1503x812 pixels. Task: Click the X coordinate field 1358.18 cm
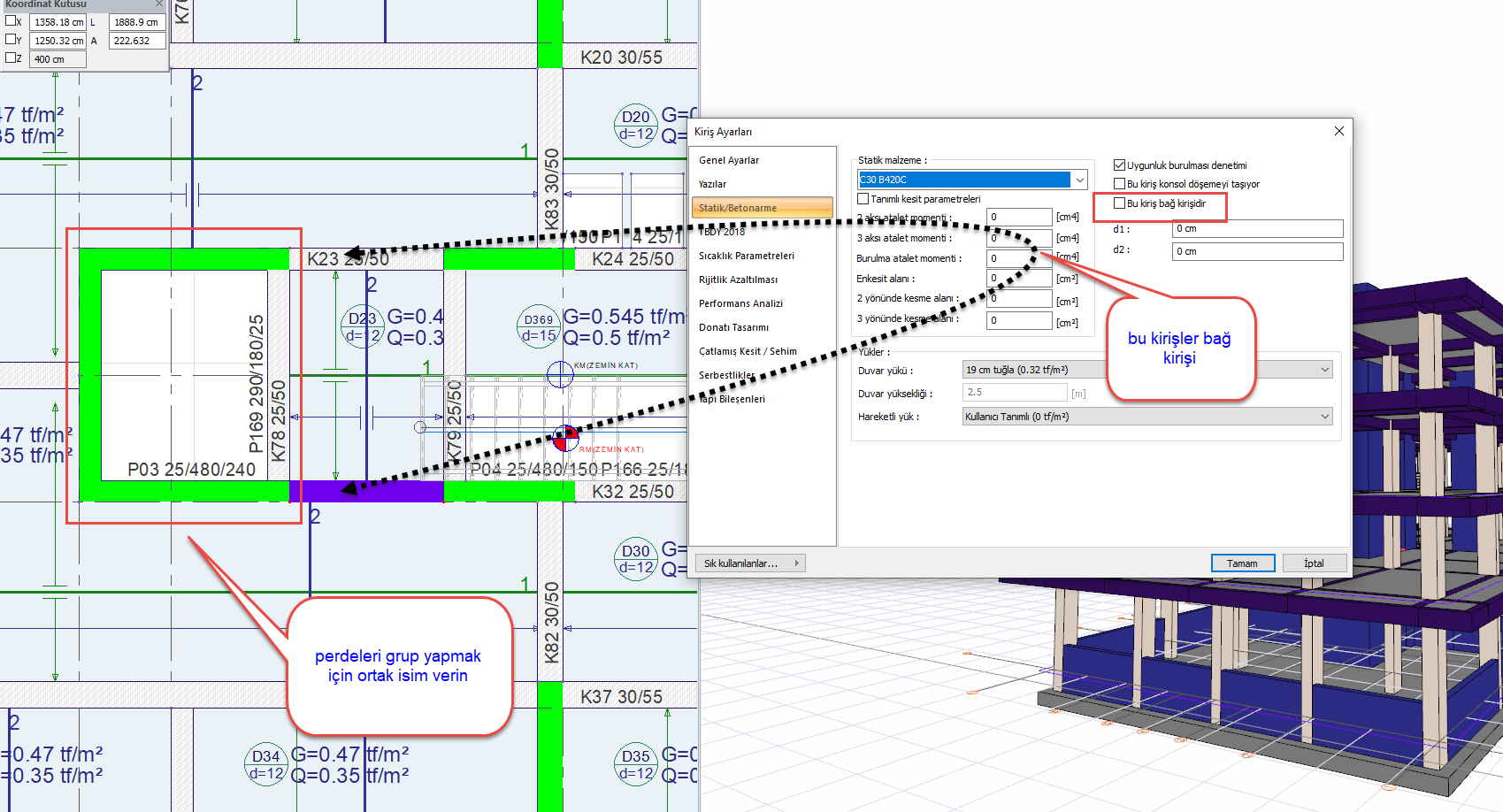click(x=58, y=22)
